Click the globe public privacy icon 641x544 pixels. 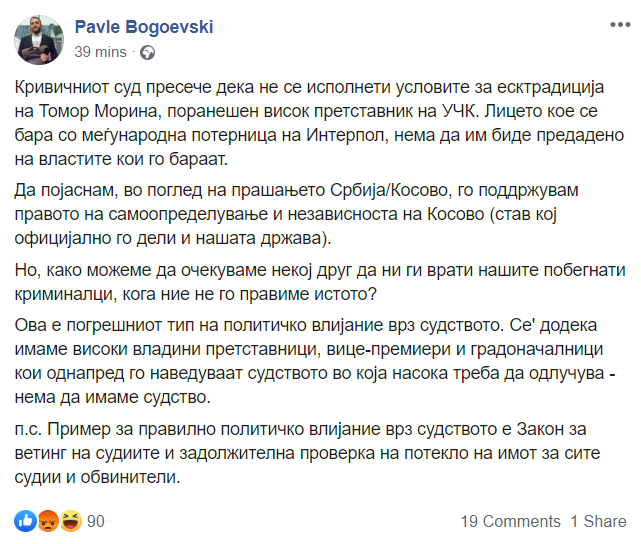coord(147,53)
